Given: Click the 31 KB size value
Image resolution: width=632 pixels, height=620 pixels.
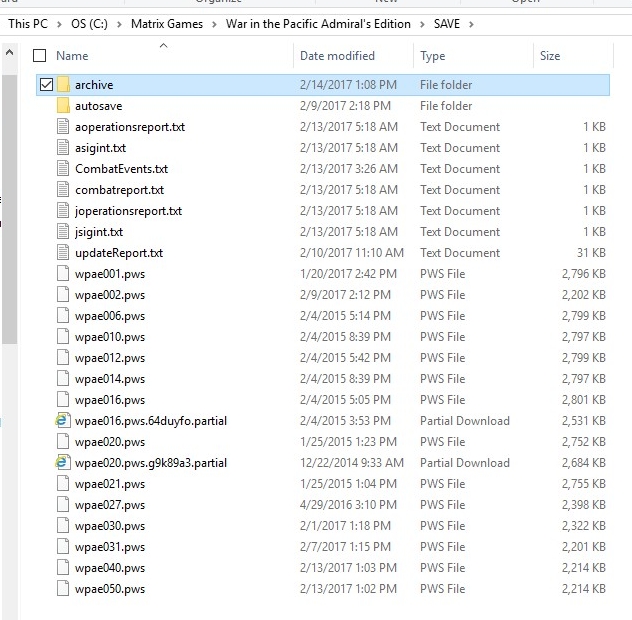Looking at the screenshot, I should coord(591,252).
